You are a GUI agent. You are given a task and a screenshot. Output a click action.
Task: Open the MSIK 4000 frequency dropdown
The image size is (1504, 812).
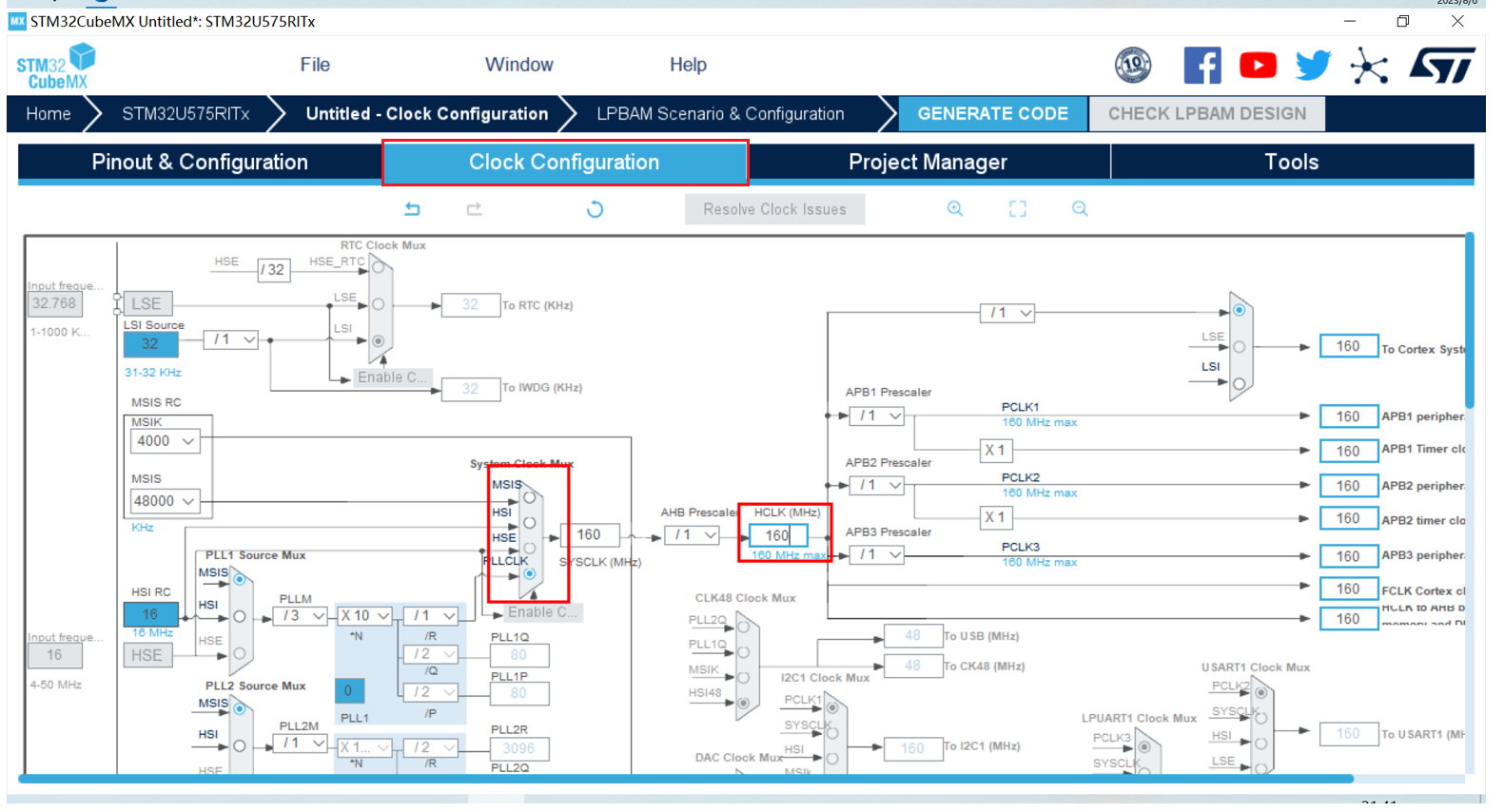[x=166, y=441]
